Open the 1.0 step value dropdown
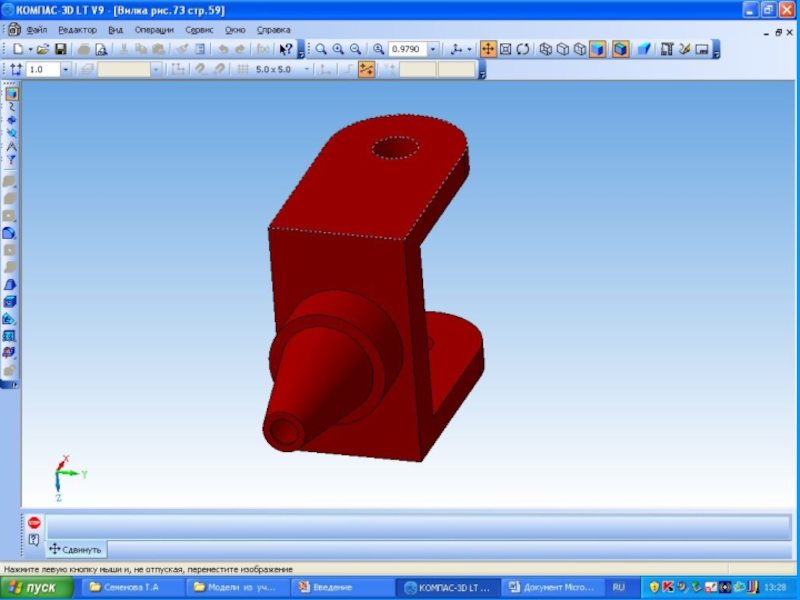The width and height of the screenshot is (800, 600). coord(66,70)
